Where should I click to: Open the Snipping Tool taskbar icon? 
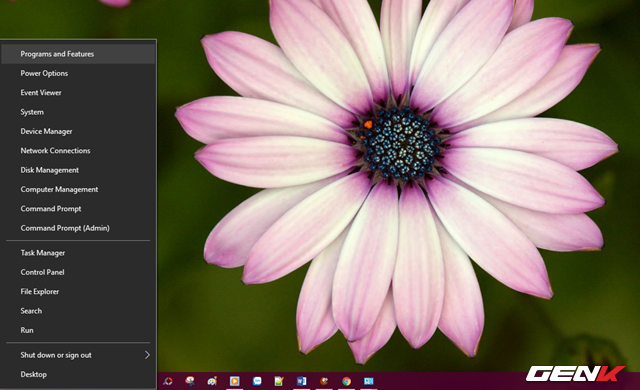pos(190,381)
